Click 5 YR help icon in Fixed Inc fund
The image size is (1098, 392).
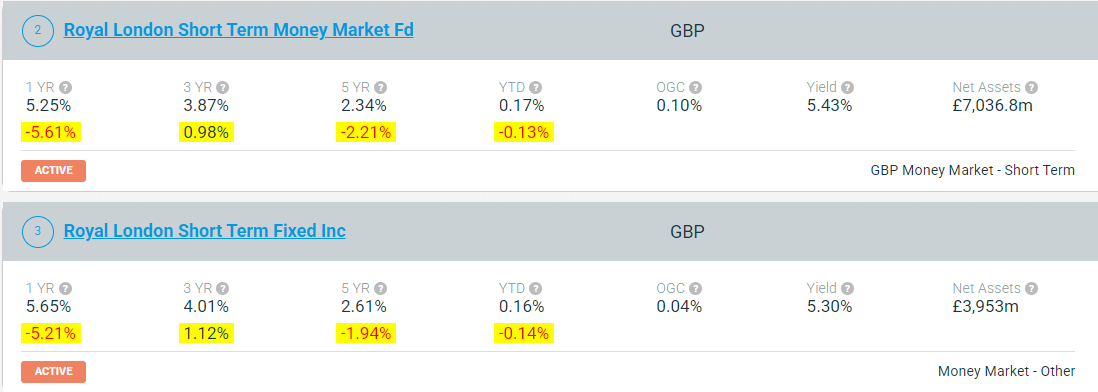(380, 288)
